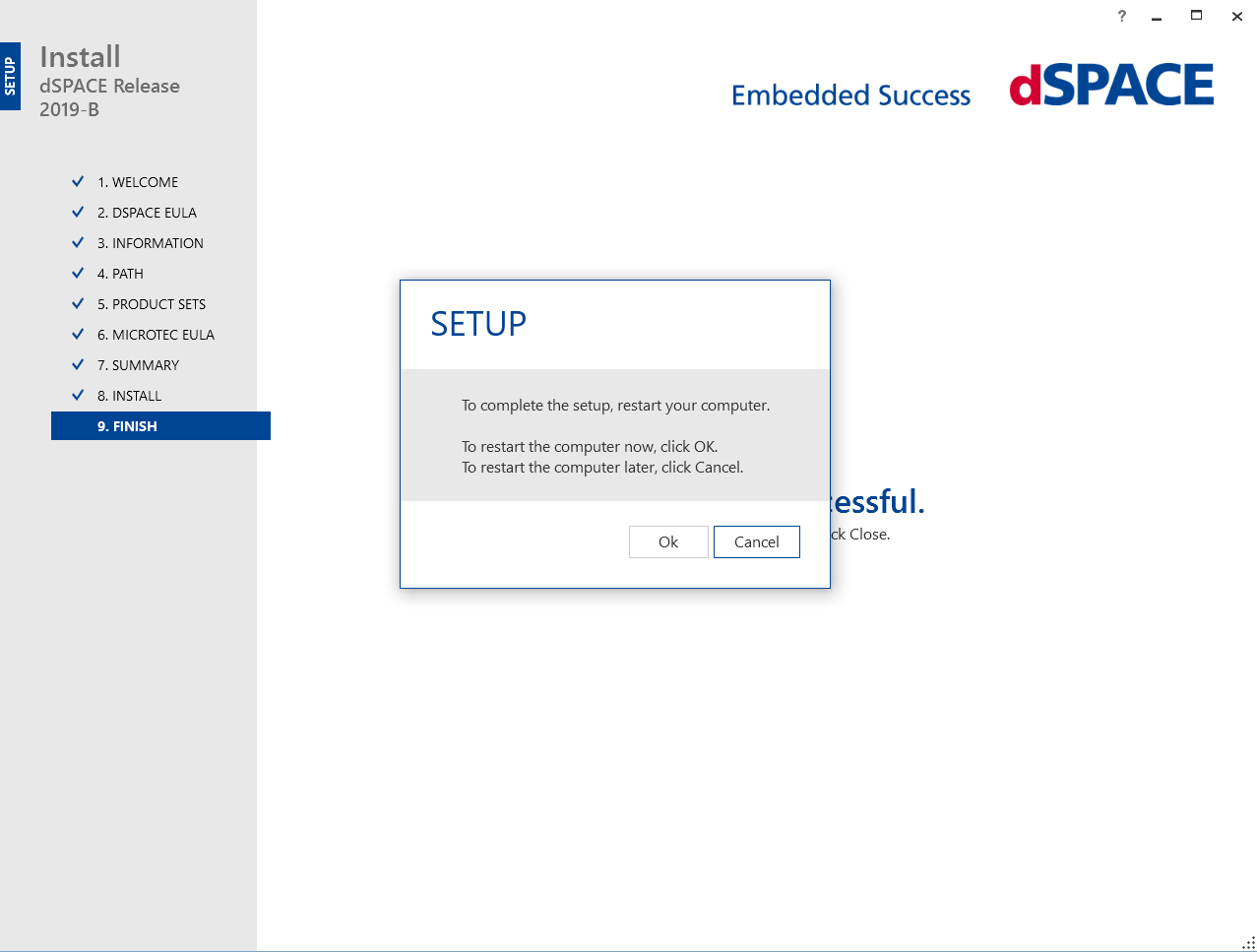Click the dSPACE logo

click(x=1110, y=86)
